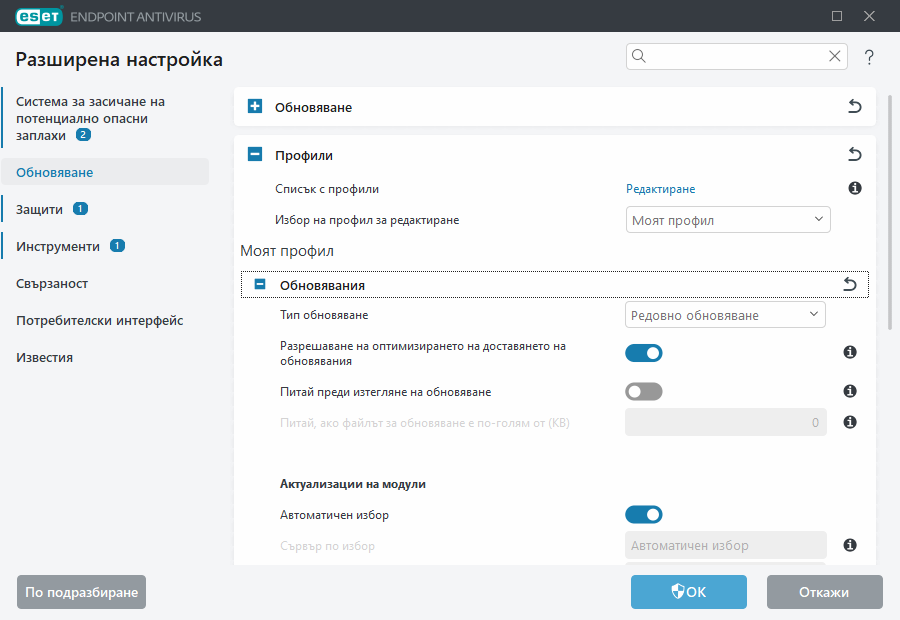Enable the Питай преди изтегляне на обновяване toggle
This screenshot has width=900, height=620.
644,391
